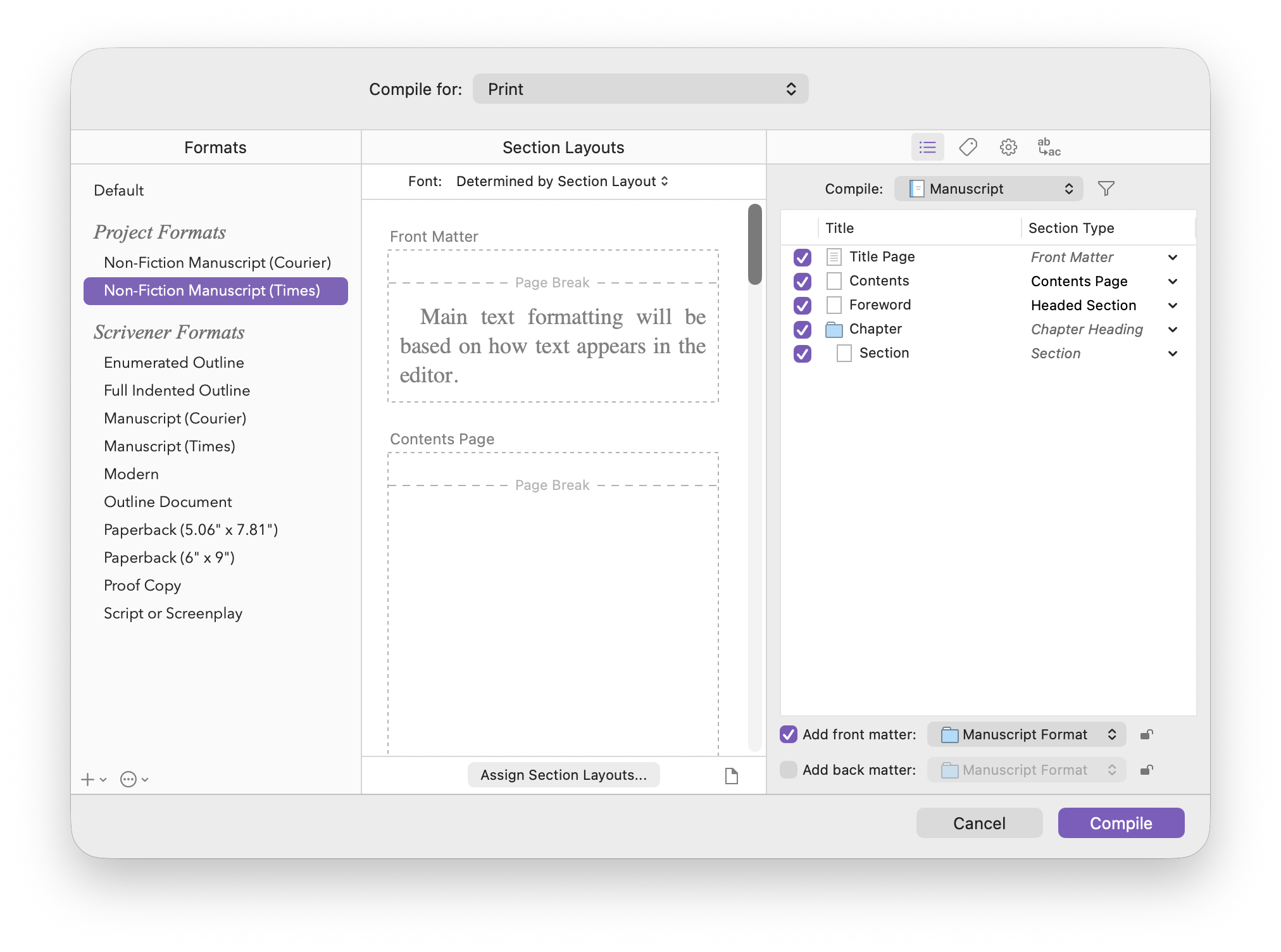Open the compile options gear tab
Viewport: 1281px width, 952px height.
click(x=1008, y=147)
